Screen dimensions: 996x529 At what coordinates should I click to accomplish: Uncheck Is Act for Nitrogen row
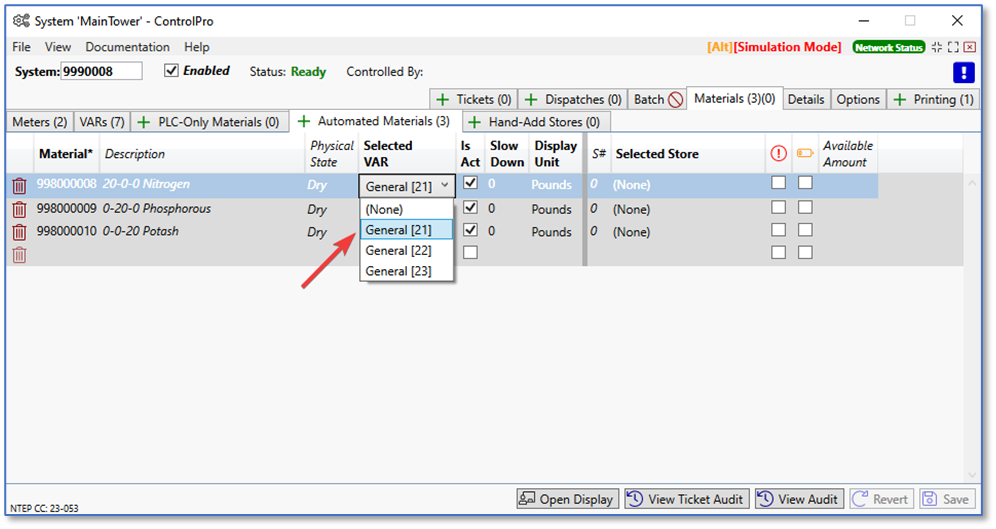[470, 183]
